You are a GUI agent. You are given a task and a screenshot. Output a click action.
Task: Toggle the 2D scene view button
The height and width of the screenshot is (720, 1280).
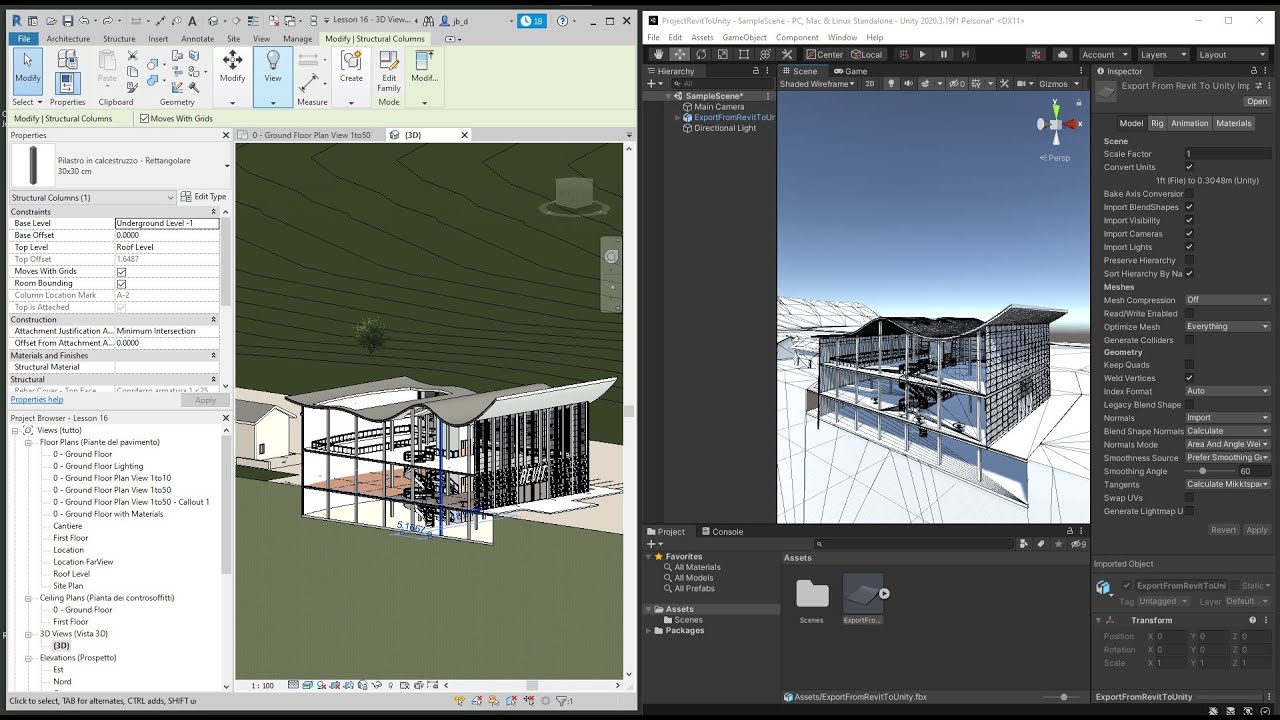(869, 84)
